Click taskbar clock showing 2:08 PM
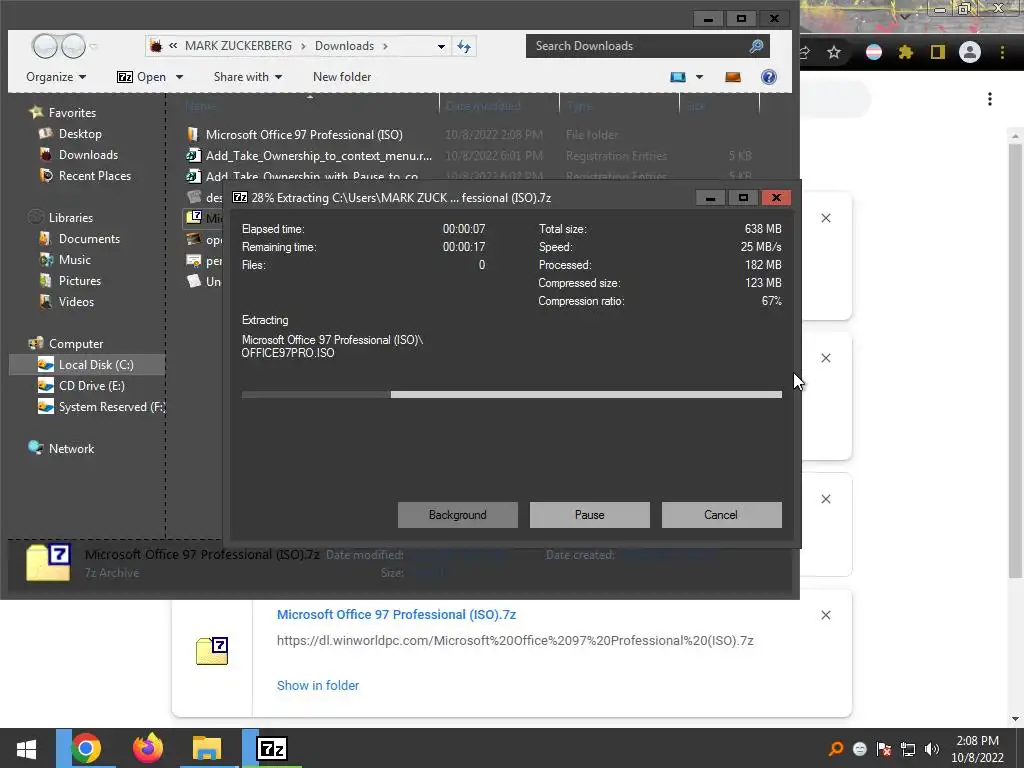The image size is (1024, 768). pyautogui.click(x=978, y=749)
